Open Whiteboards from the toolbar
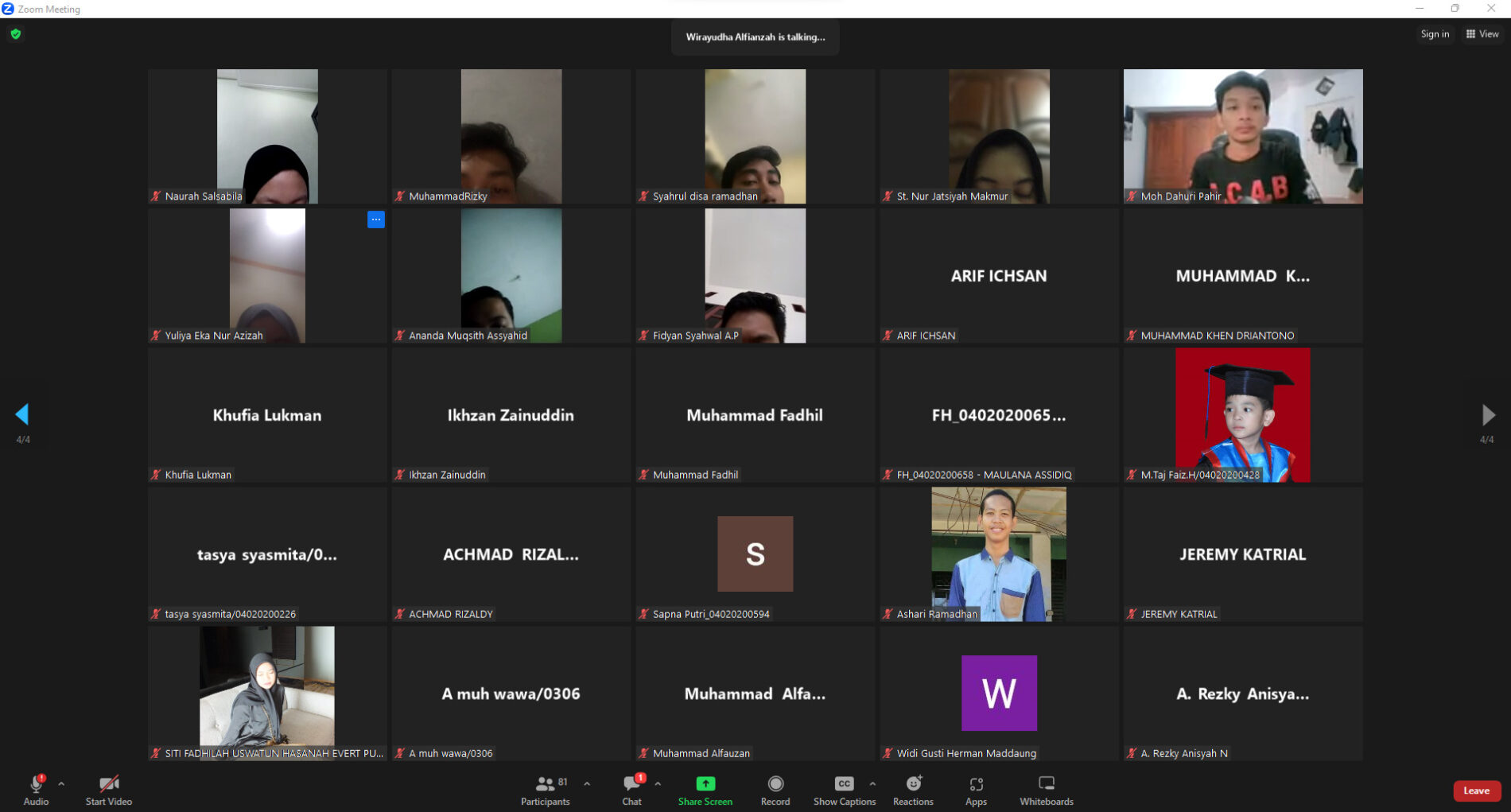The width and height of the screenshot is (1511, 812). coord(1046,790)
